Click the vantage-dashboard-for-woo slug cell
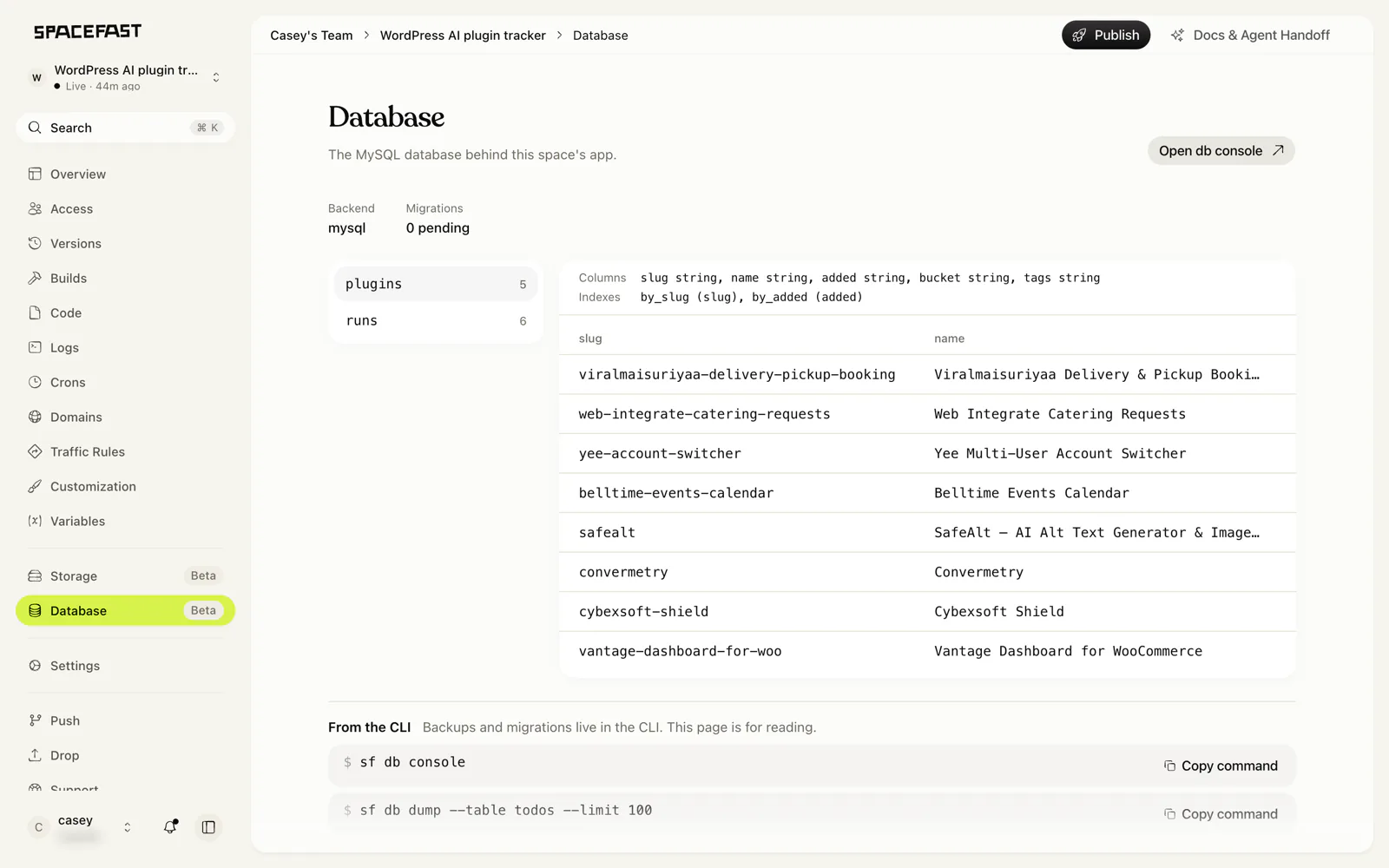Viewport: 1389px width, 868px height. coord(681,651)
